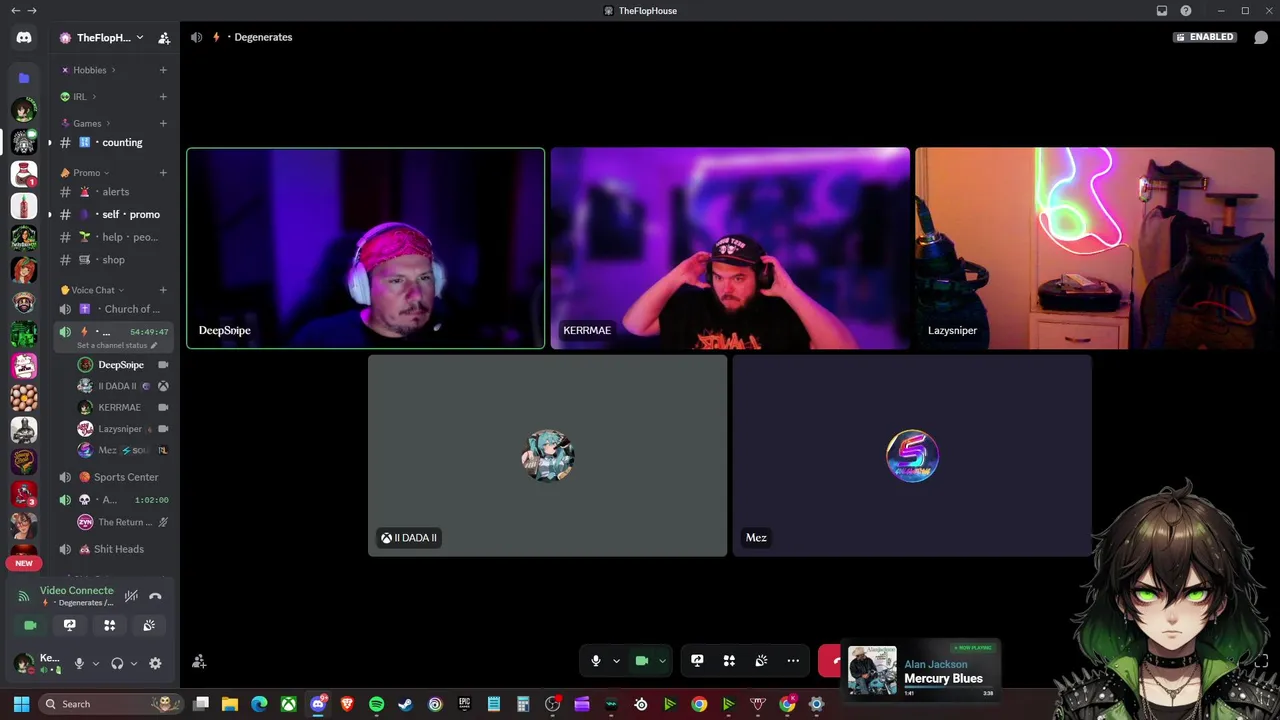Open the shop text channel

[x=114, y=260]
